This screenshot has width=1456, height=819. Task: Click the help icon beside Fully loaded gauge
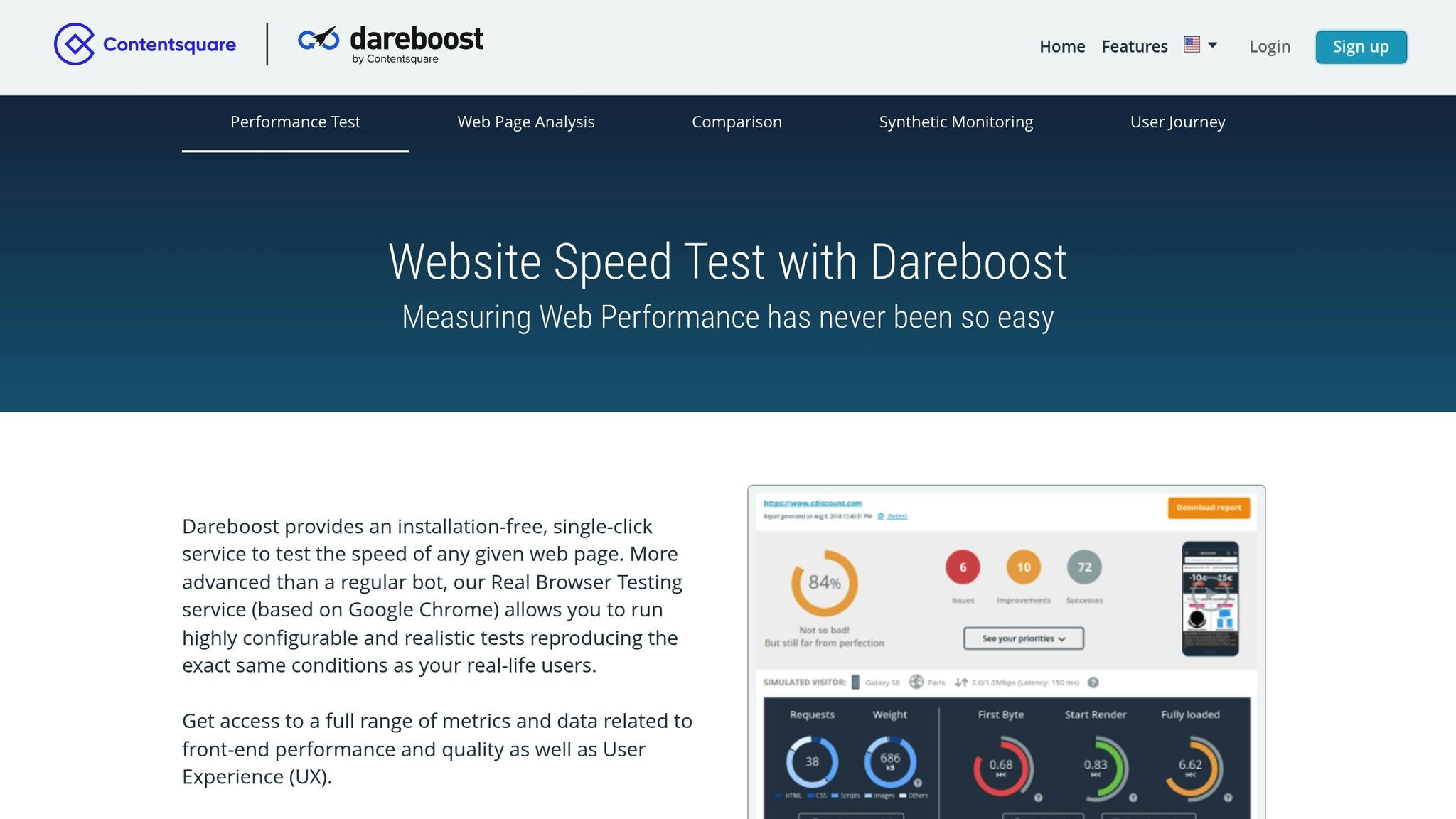click(x=1228, y=798)
